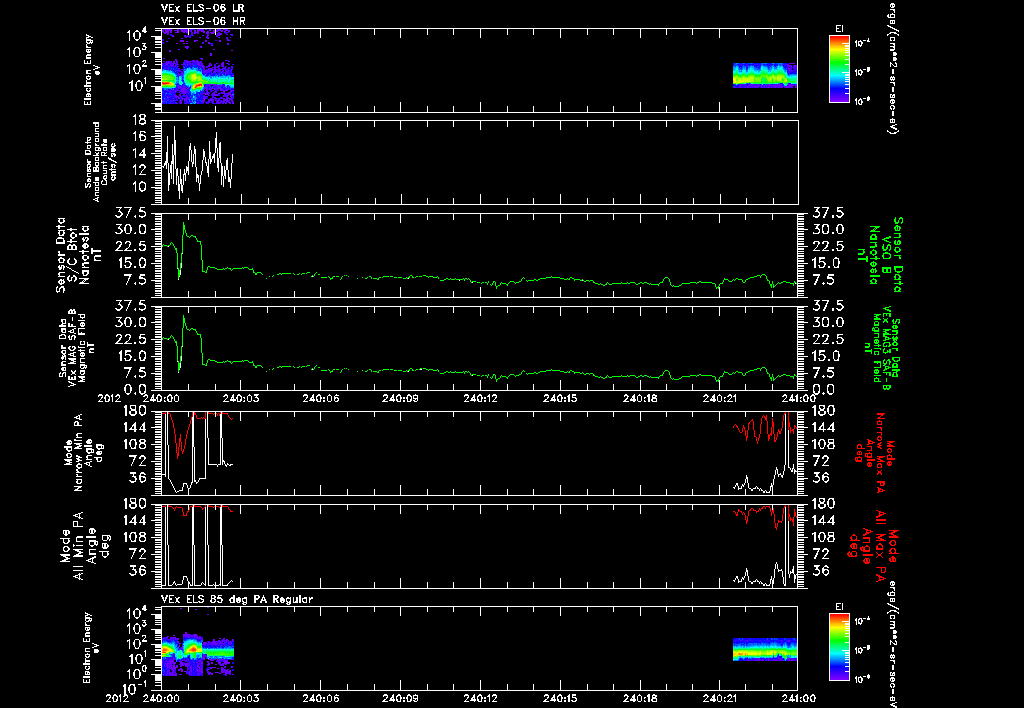Click the green Btot spike peak in the S/C Btot panel
The height and width of the screenshot is (708, 1024).
pos(184,224)
